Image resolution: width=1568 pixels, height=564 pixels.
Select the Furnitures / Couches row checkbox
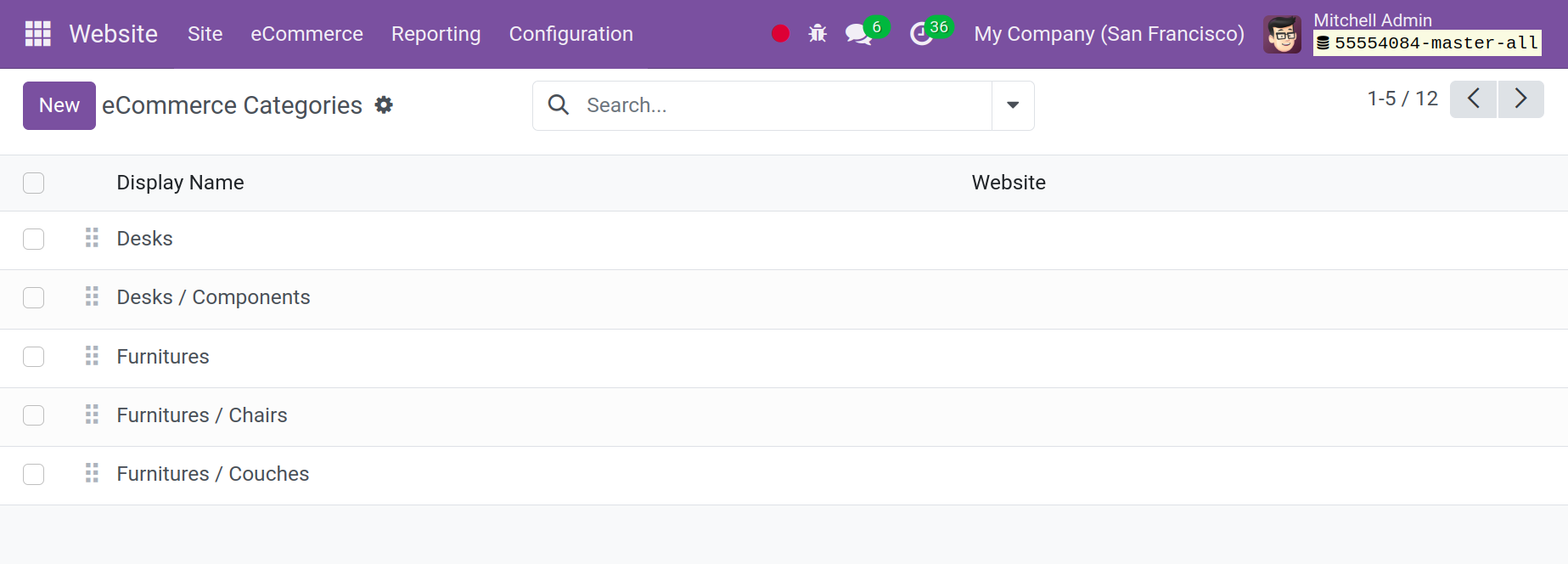[x=34, y=474]
